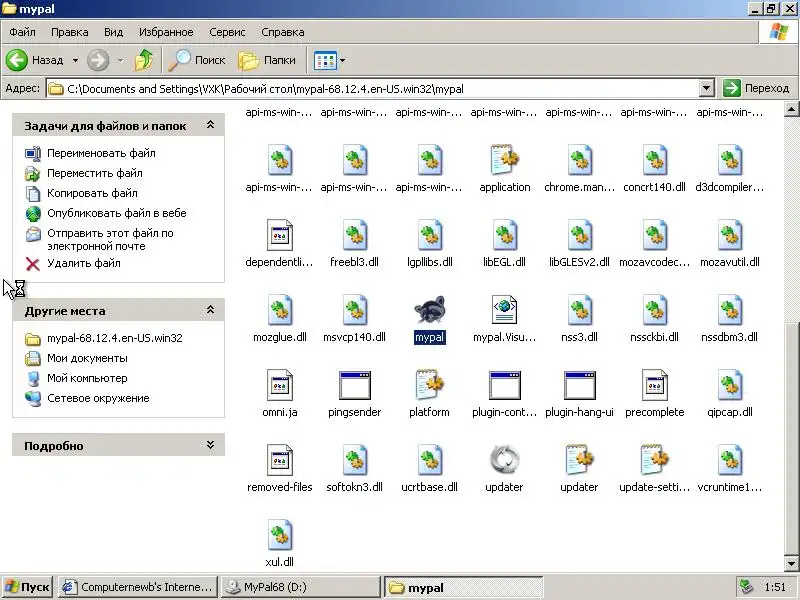Select the removed-files file icon

pyautogui.click(x=280, y=460)
